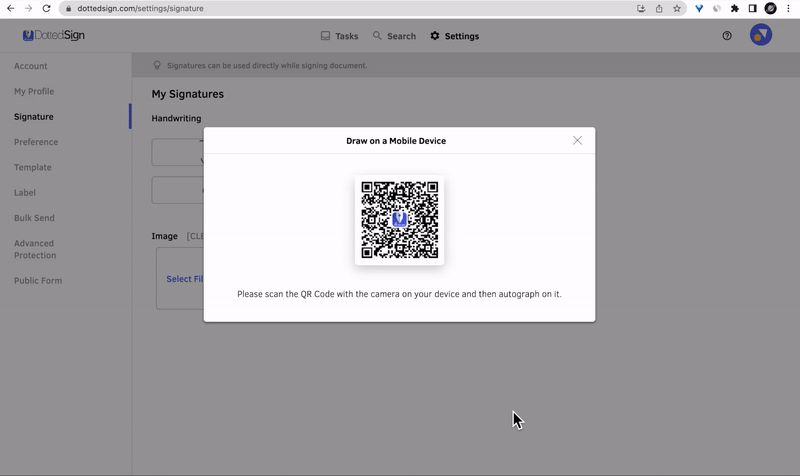The image size is (800, 476).
Task: Click the QR code image
Action: pos(399,220)
